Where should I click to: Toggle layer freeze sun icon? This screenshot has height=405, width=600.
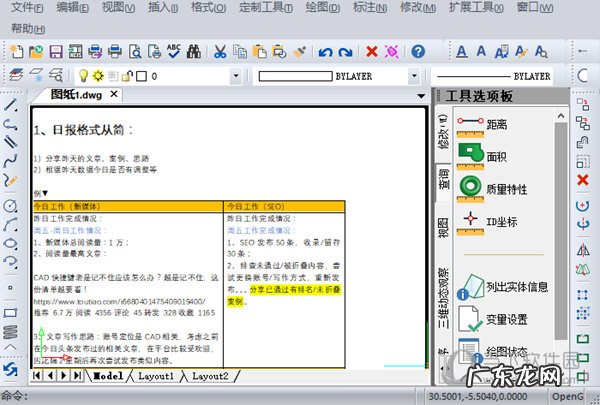(x=98, y=76)
